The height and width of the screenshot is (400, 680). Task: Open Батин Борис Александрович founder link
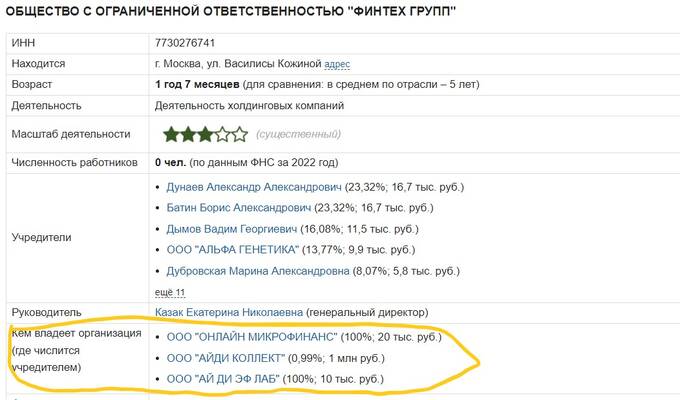pos(239,208)
